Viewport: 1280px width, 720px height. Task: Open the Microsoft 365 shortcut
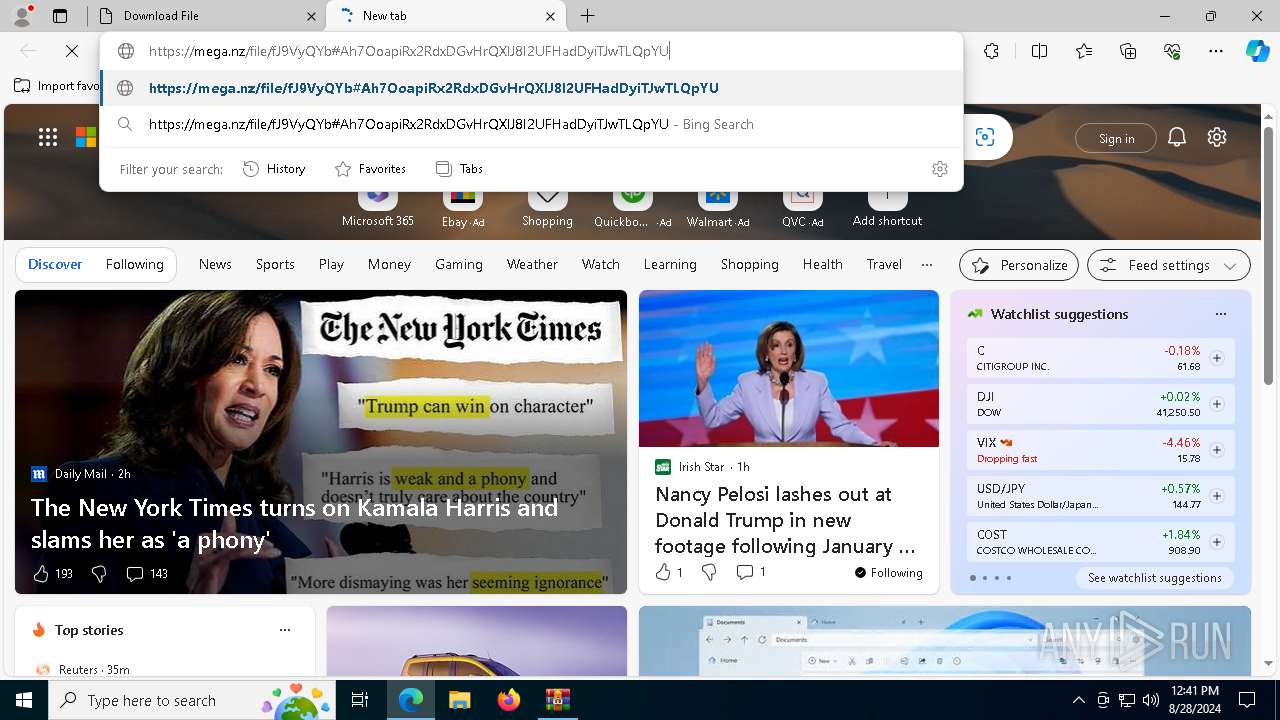[377, 207]
